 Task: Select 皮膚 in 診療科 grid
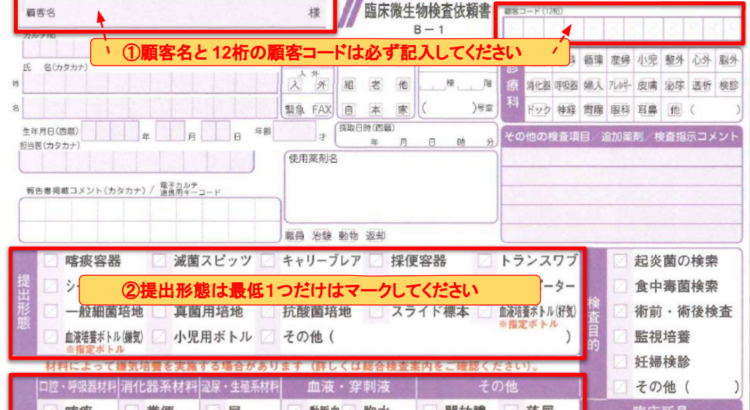click(647, 85)
